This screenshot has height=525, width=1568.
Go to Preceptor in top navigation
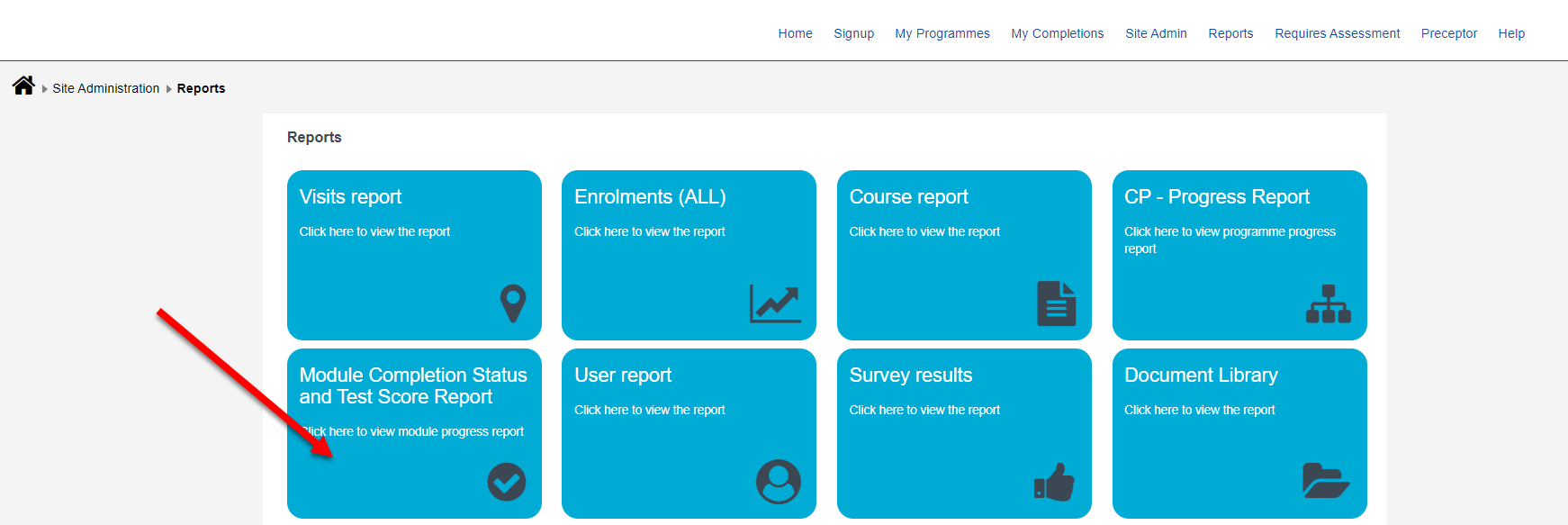pos(1449,33)
